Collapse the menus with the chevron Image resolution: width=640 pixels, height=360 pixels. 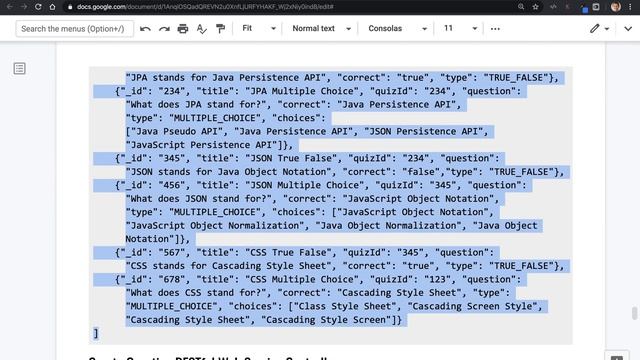(628, 29)
